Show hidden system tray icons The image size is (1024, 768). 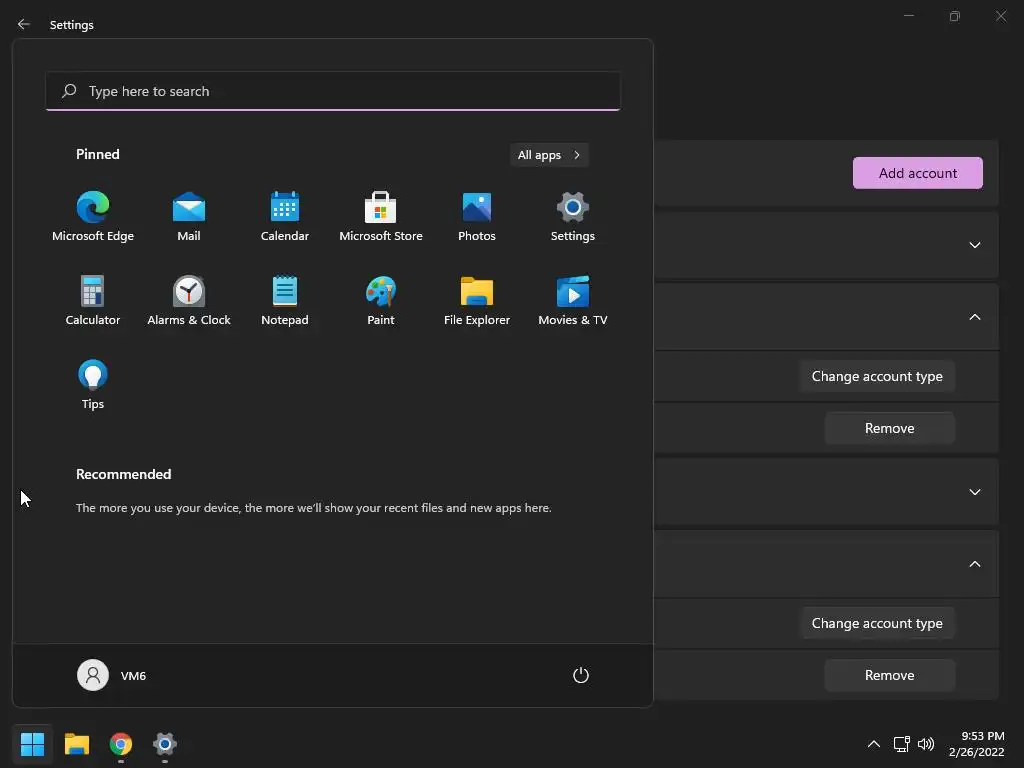coord(874,744)
